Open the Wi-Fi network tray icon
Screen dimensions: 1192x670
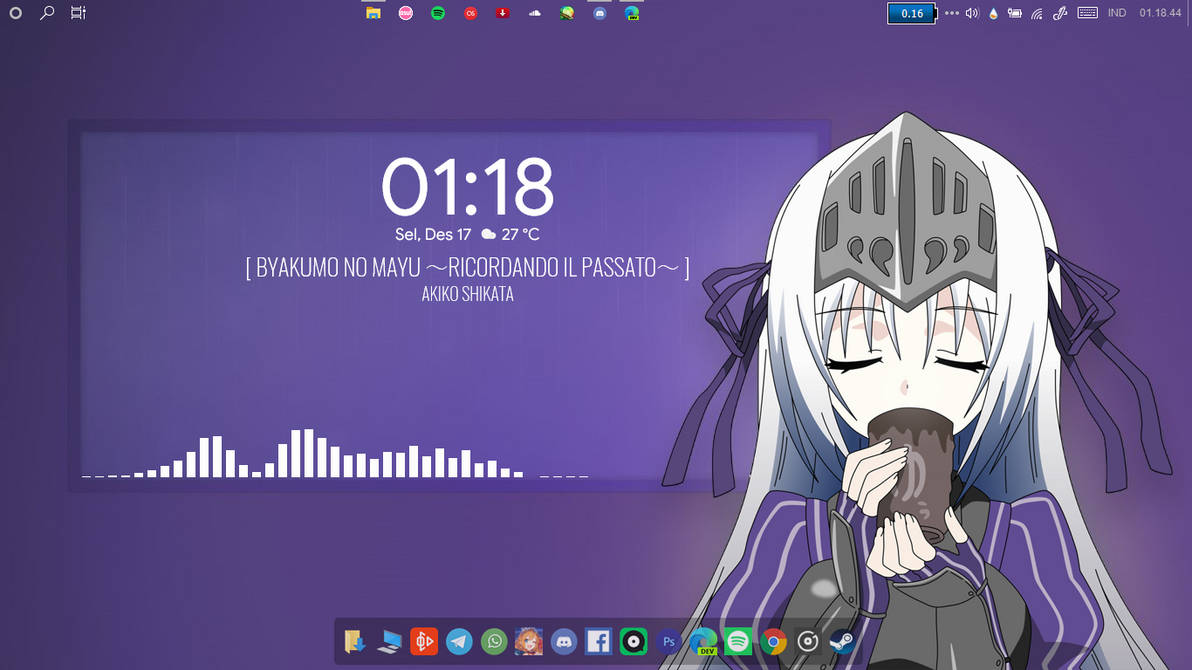1037,13
